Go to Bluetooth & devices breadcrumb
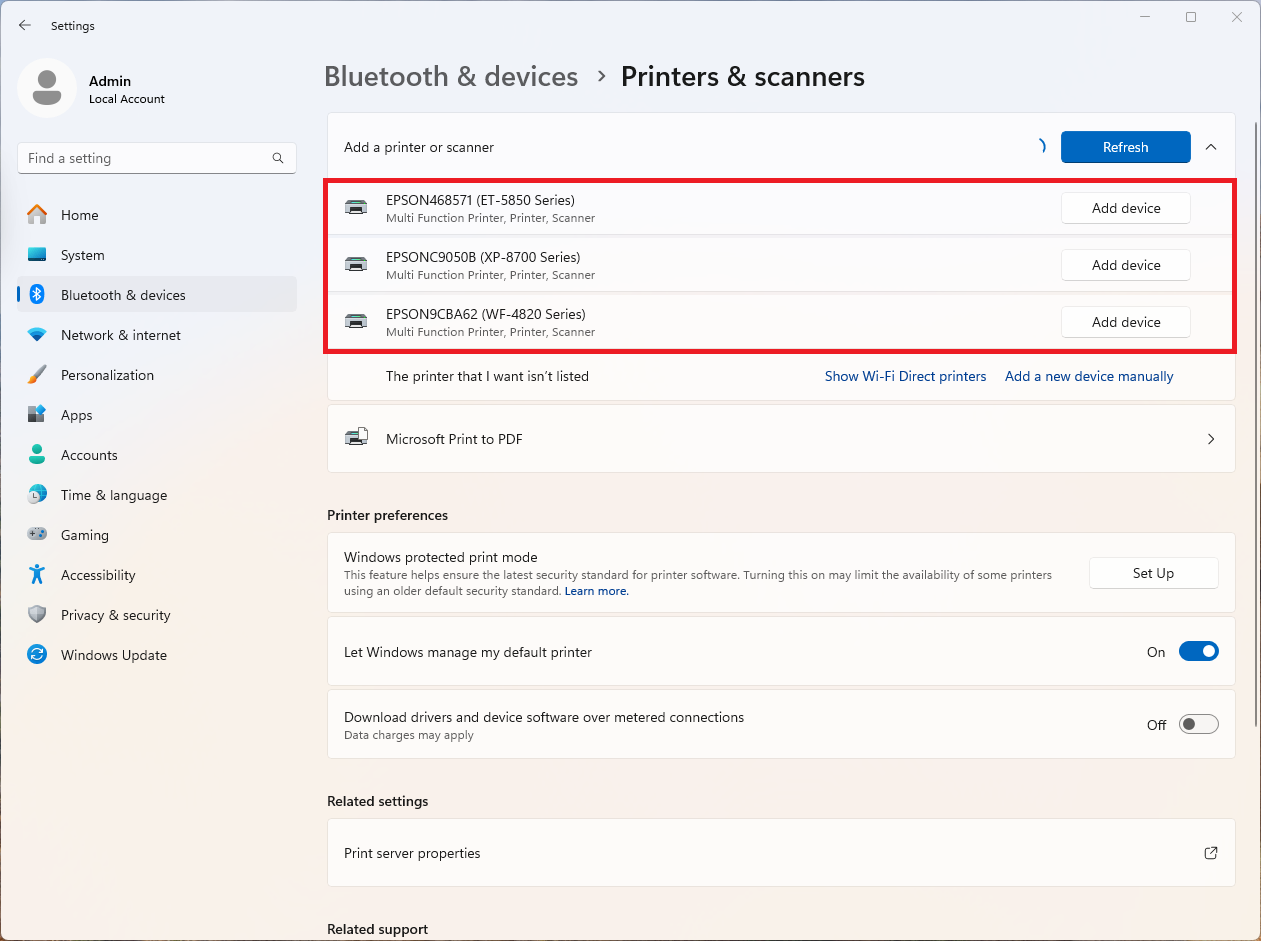The height and width of the screenshot is (941, 1261). pos(451,77)
